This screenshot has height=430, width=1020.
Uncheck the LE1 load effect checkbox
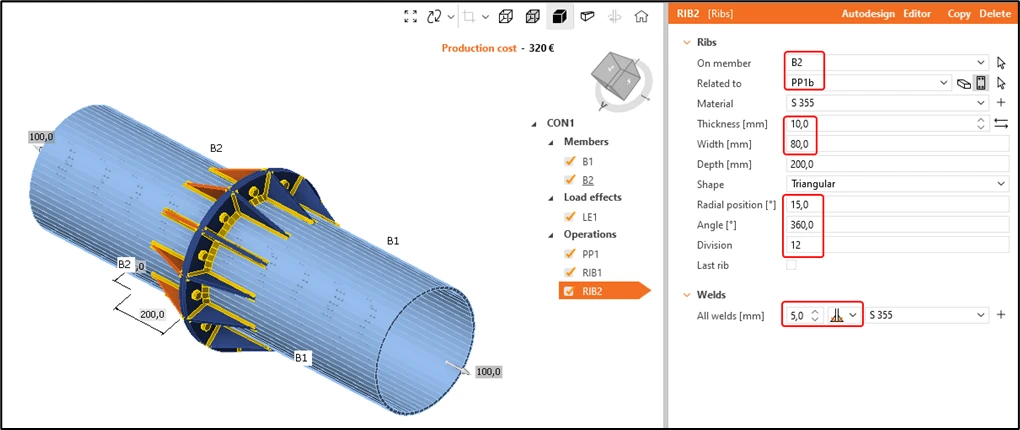pyautogui.click(x=569, y=217)
